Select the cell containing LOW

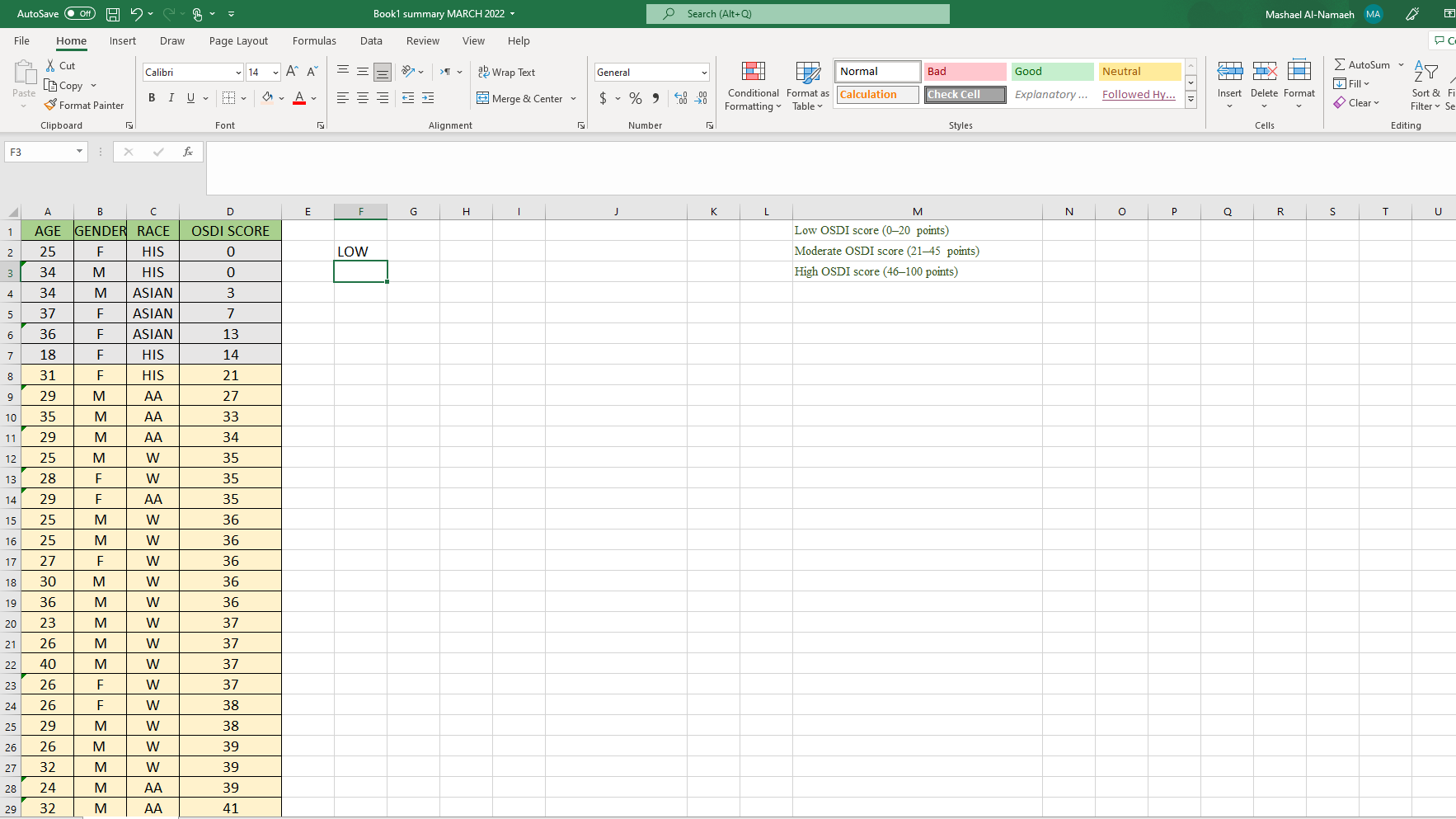tap(360, 252)
